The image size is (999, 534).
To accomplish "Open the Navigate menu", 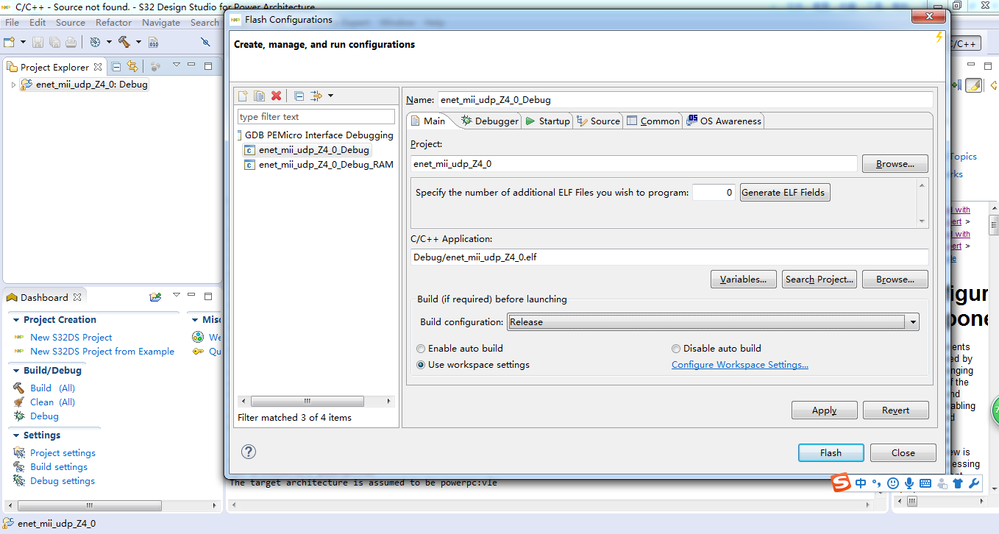I will click(x=161, y=22).
